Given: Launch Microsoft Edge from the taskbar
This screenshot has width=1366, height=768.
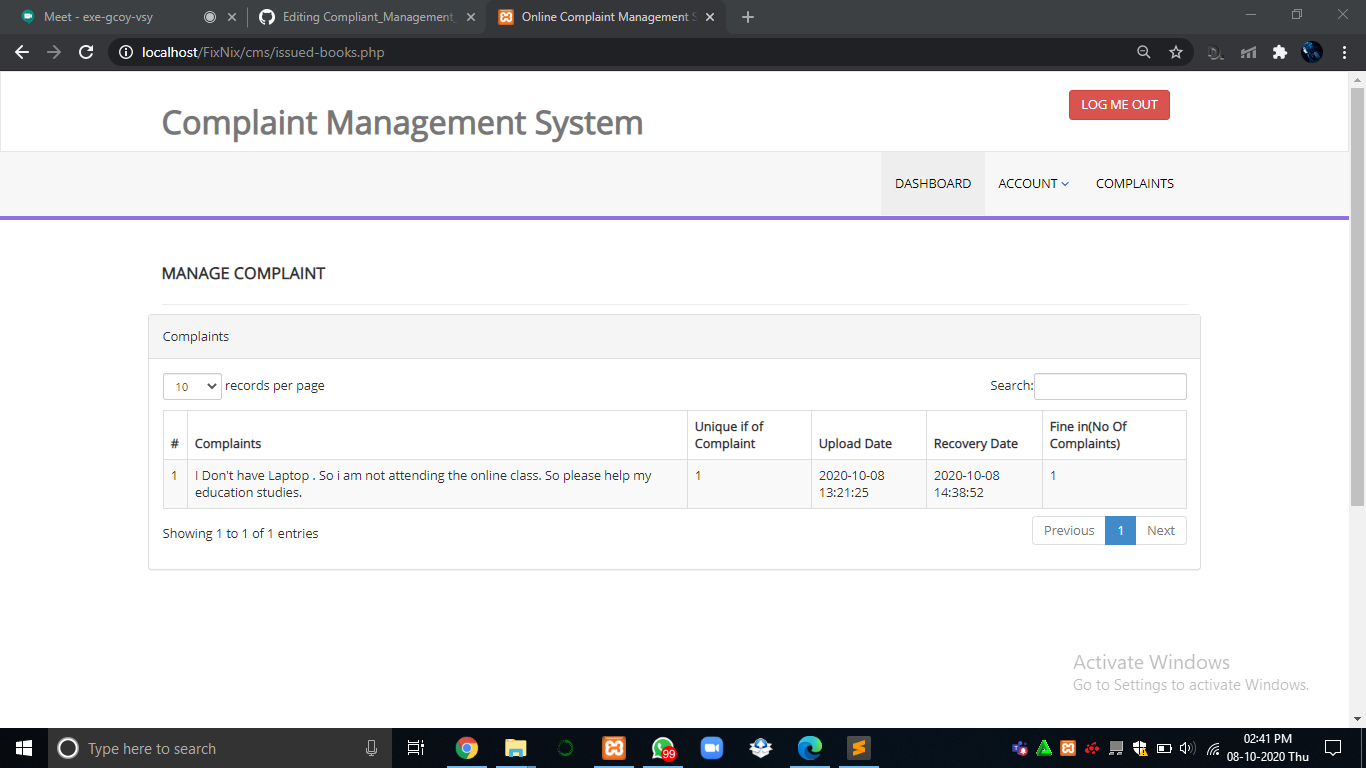Looking at the screenshot, I should coord(809,747).
